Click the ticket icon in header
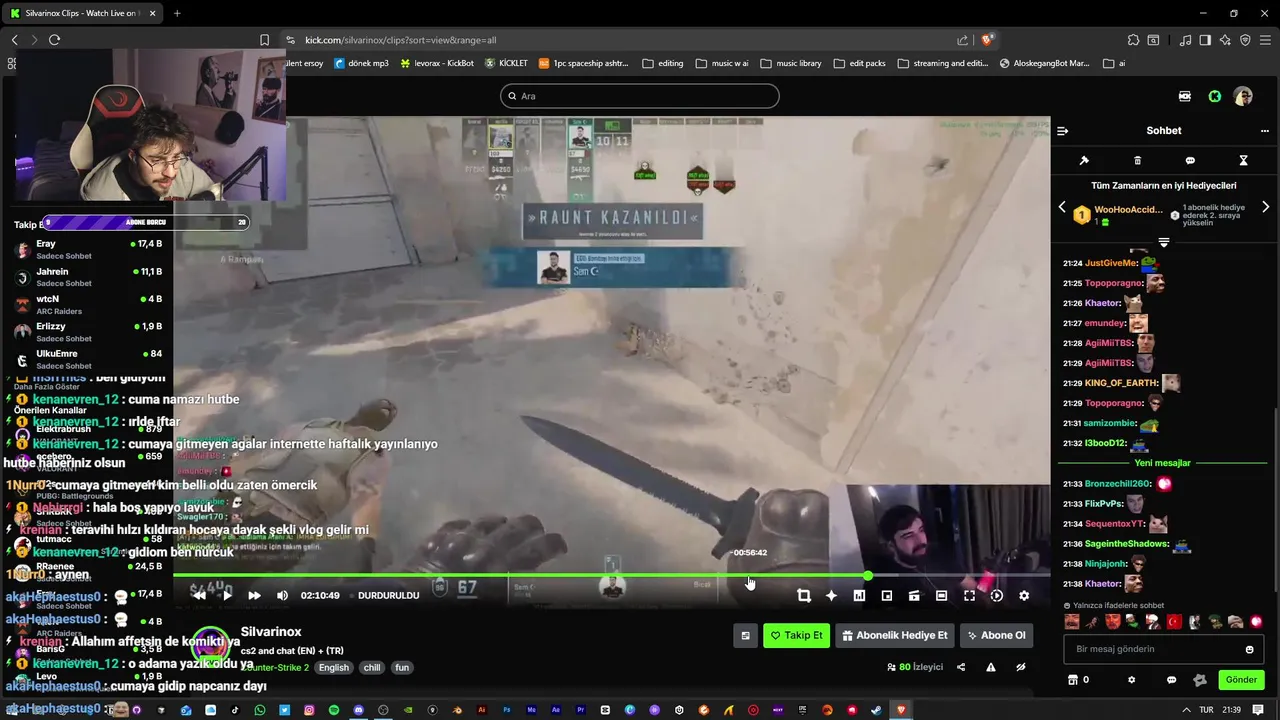 tap(1185, 96)
